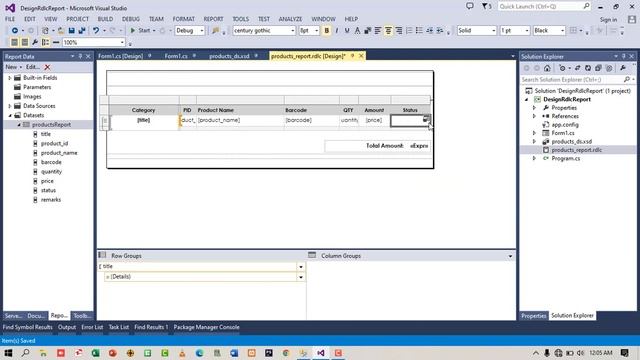Screen dimensions: 640x360
Task: Click Collapse All icon in Solution Explorer
Action: tap(598, 68)
